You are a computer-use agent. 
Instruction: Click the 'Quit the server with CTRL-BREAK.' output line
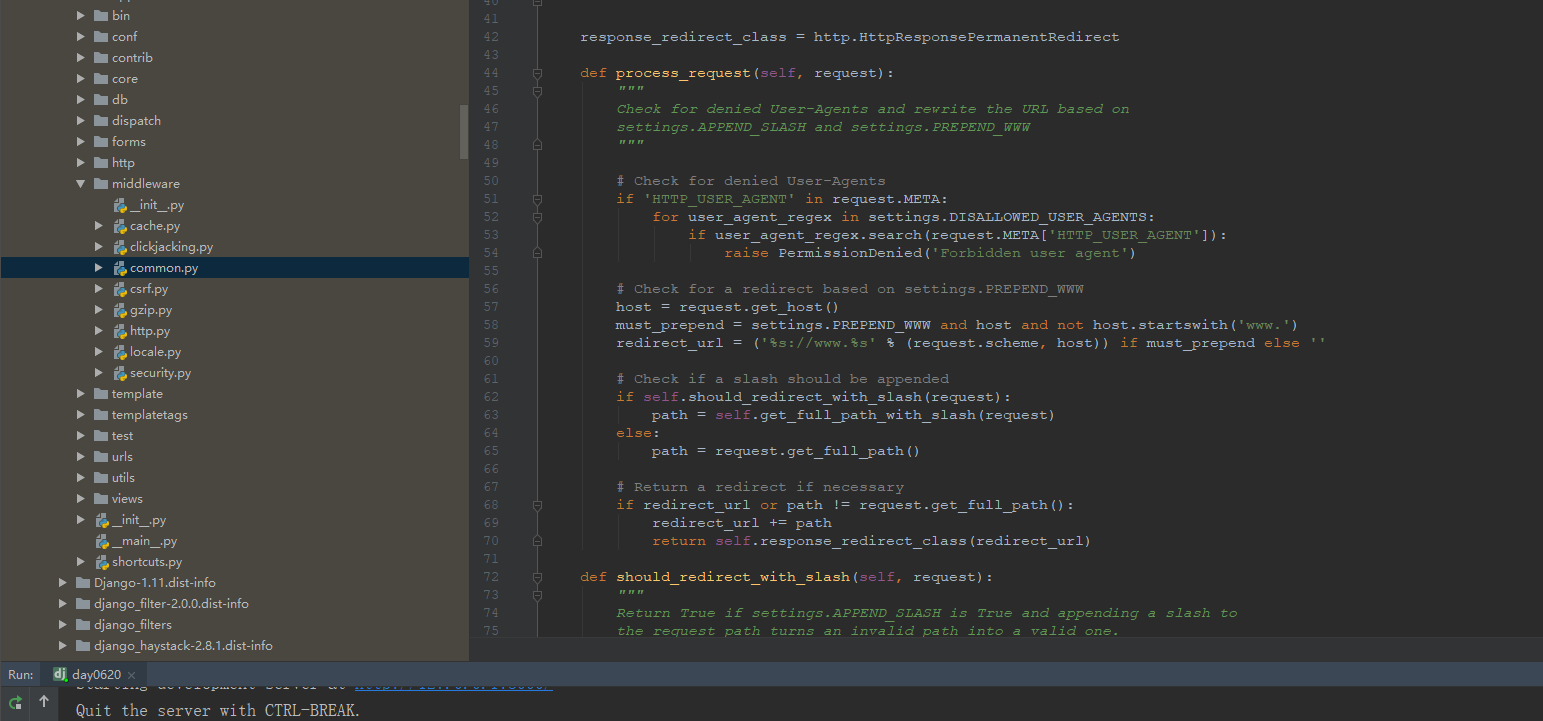(217, 710)
